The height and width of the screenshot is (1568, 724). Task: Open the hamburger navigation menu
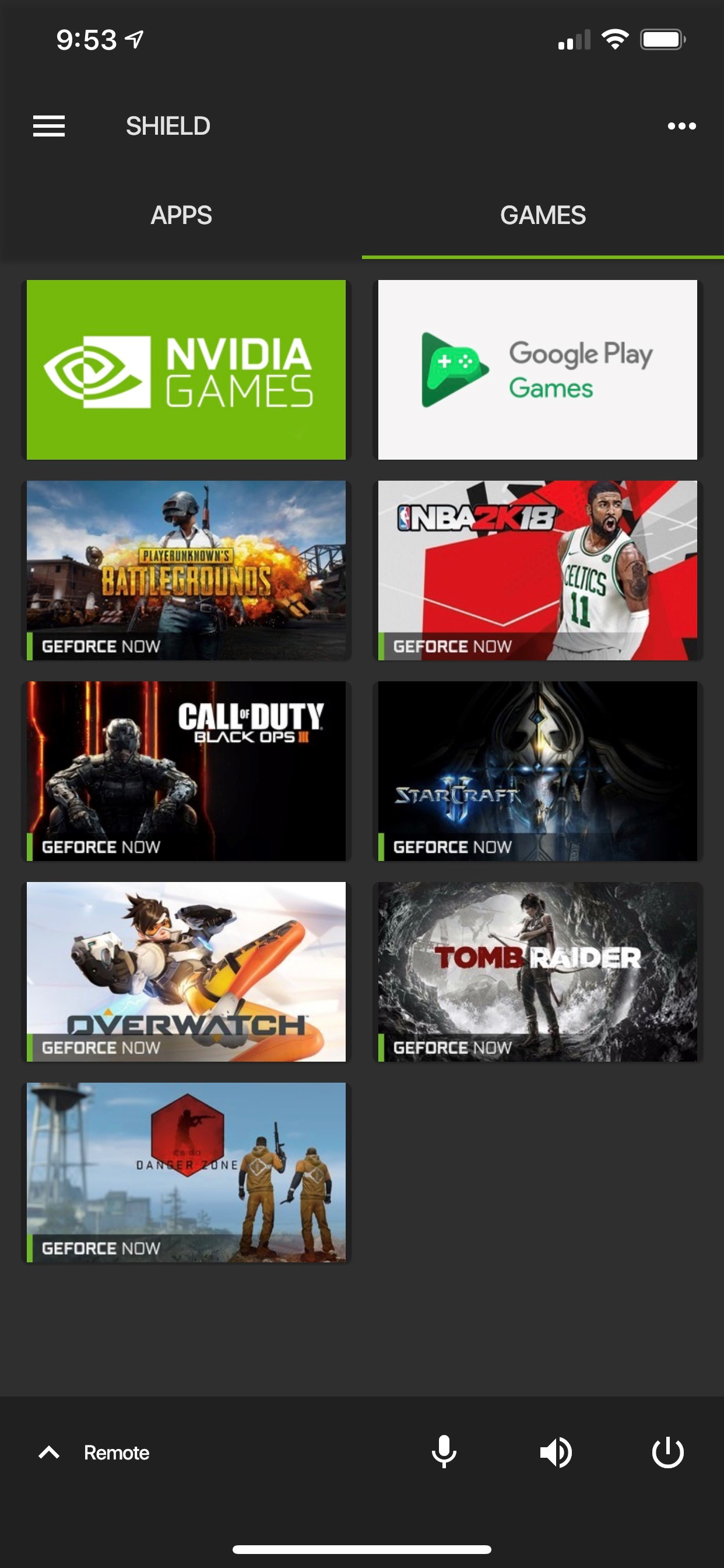48,126
